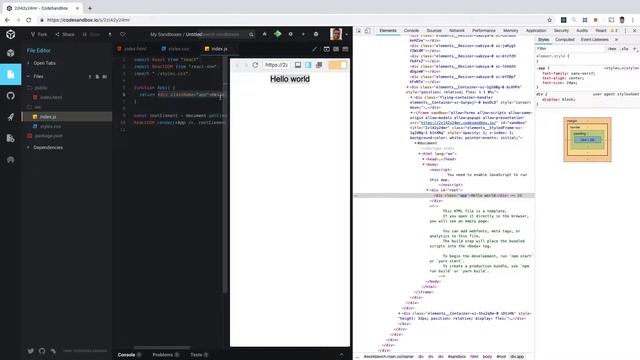Screen dimensions: 640x360
Task: Open a new browser tab
Action: [90, 8]
